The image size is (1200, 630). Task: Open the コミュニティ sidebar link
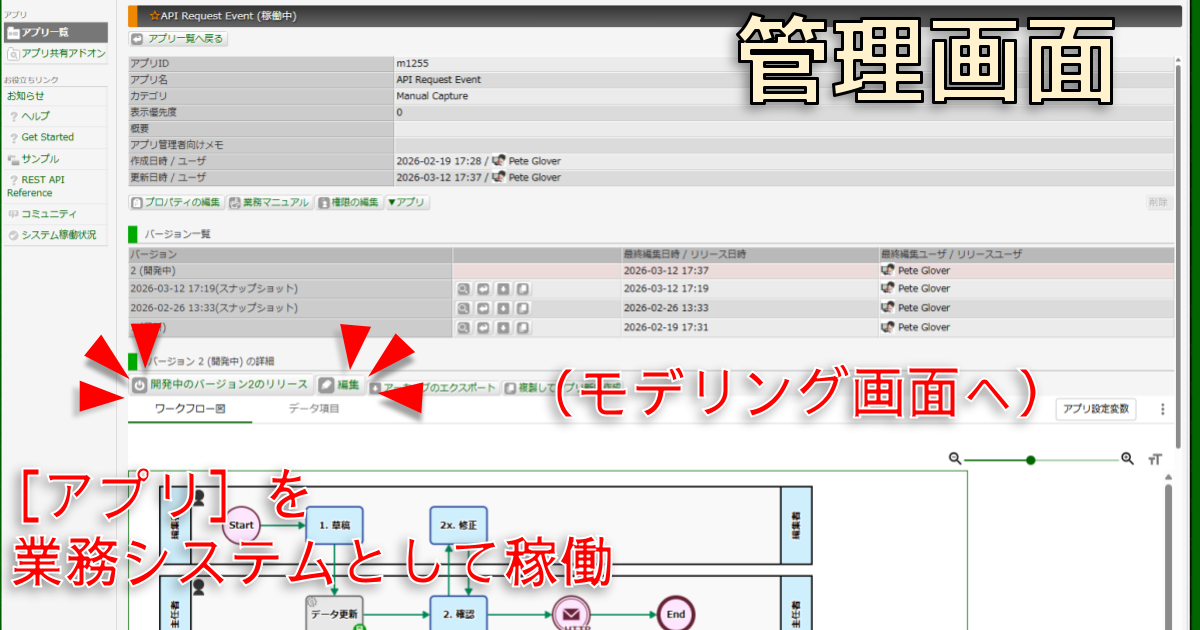click(50, 214)
